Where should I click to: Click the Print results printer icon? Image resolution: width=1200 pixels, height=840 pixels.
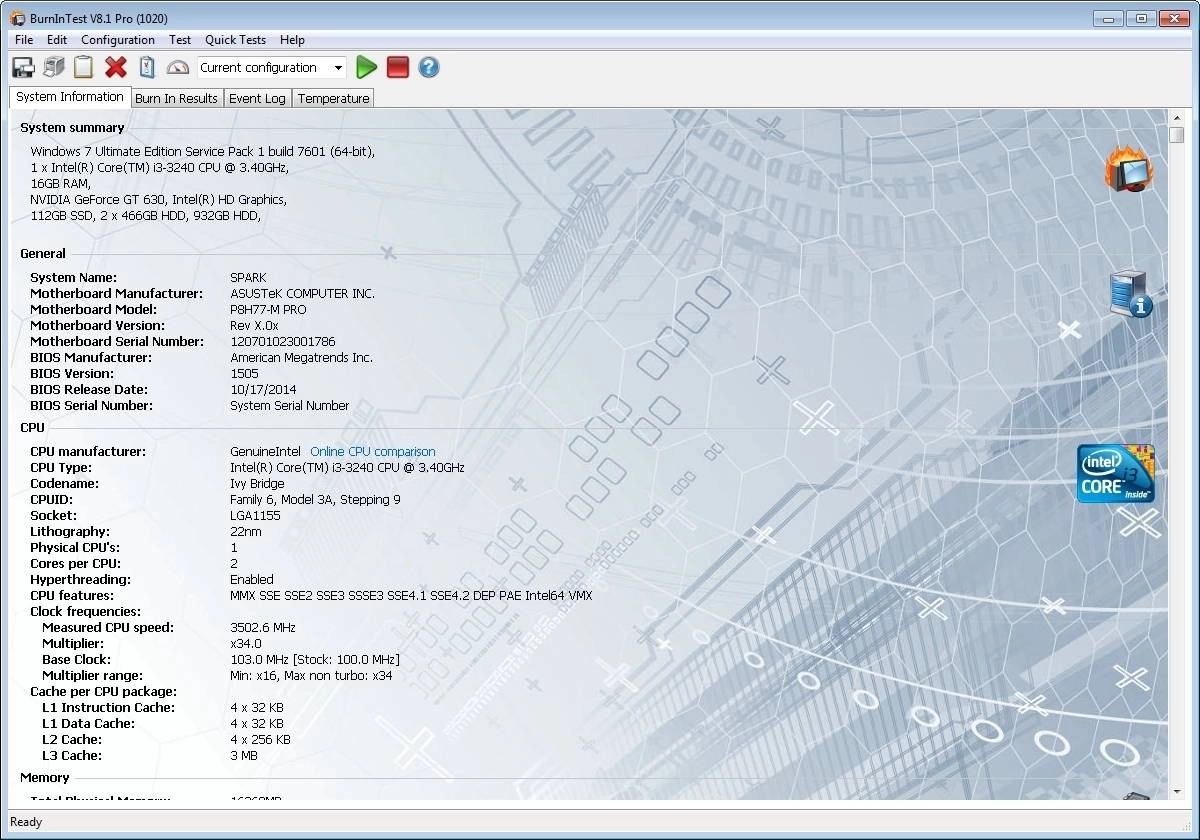tap(53, 67)
